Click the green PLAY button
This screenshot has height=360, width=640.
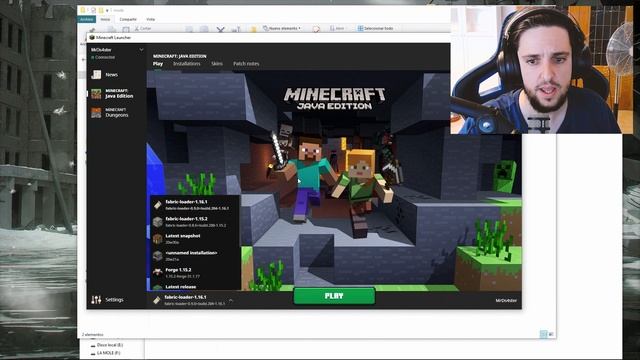pos(334,296)
